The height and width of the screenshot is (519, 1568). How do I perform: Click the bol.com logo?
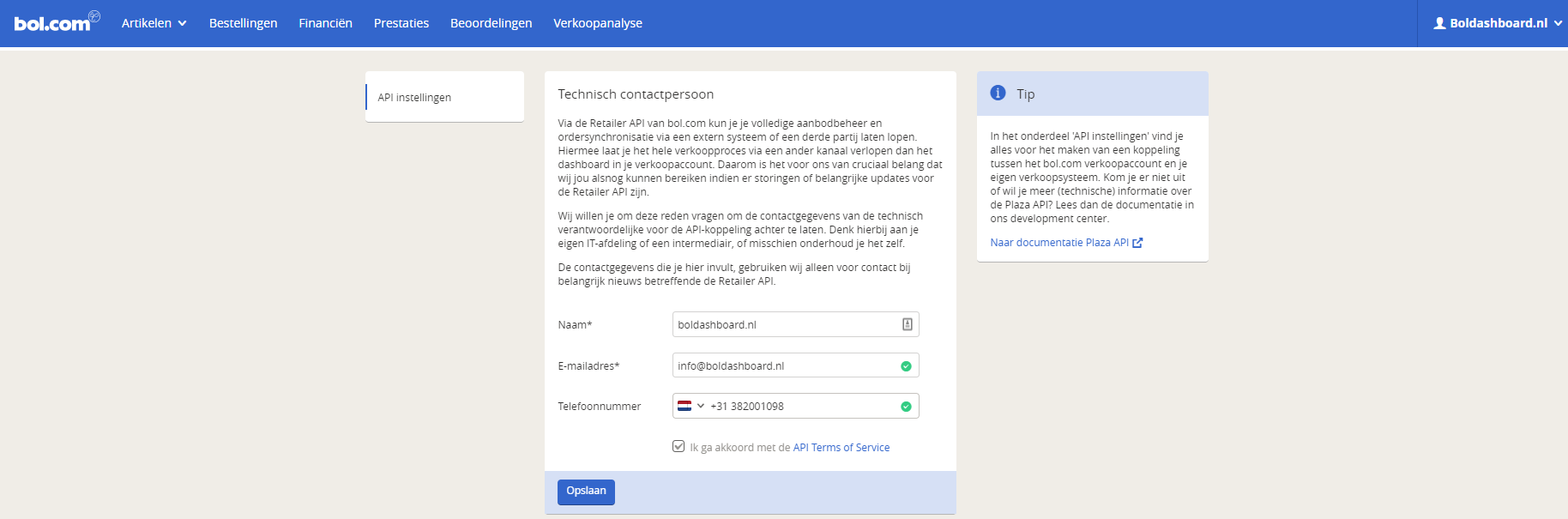53,22
